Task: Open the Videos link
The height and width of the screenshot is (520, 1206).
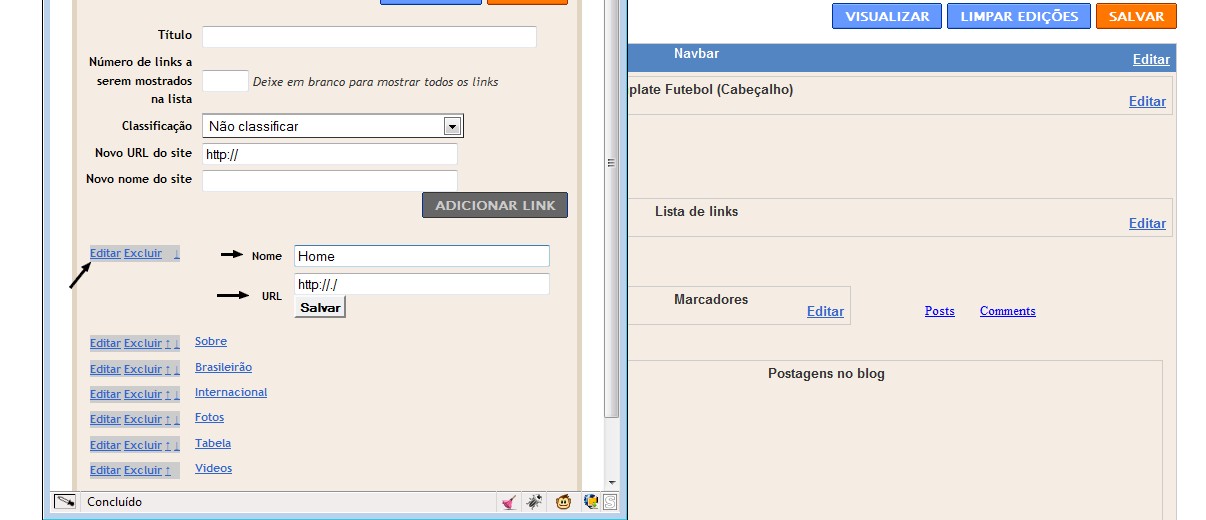Action: point(213,468)
